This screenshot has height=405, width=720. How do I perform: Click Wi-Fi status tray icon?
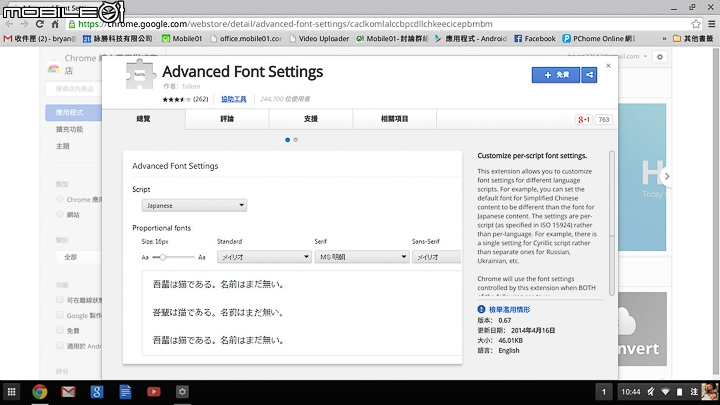pos(665,392)
